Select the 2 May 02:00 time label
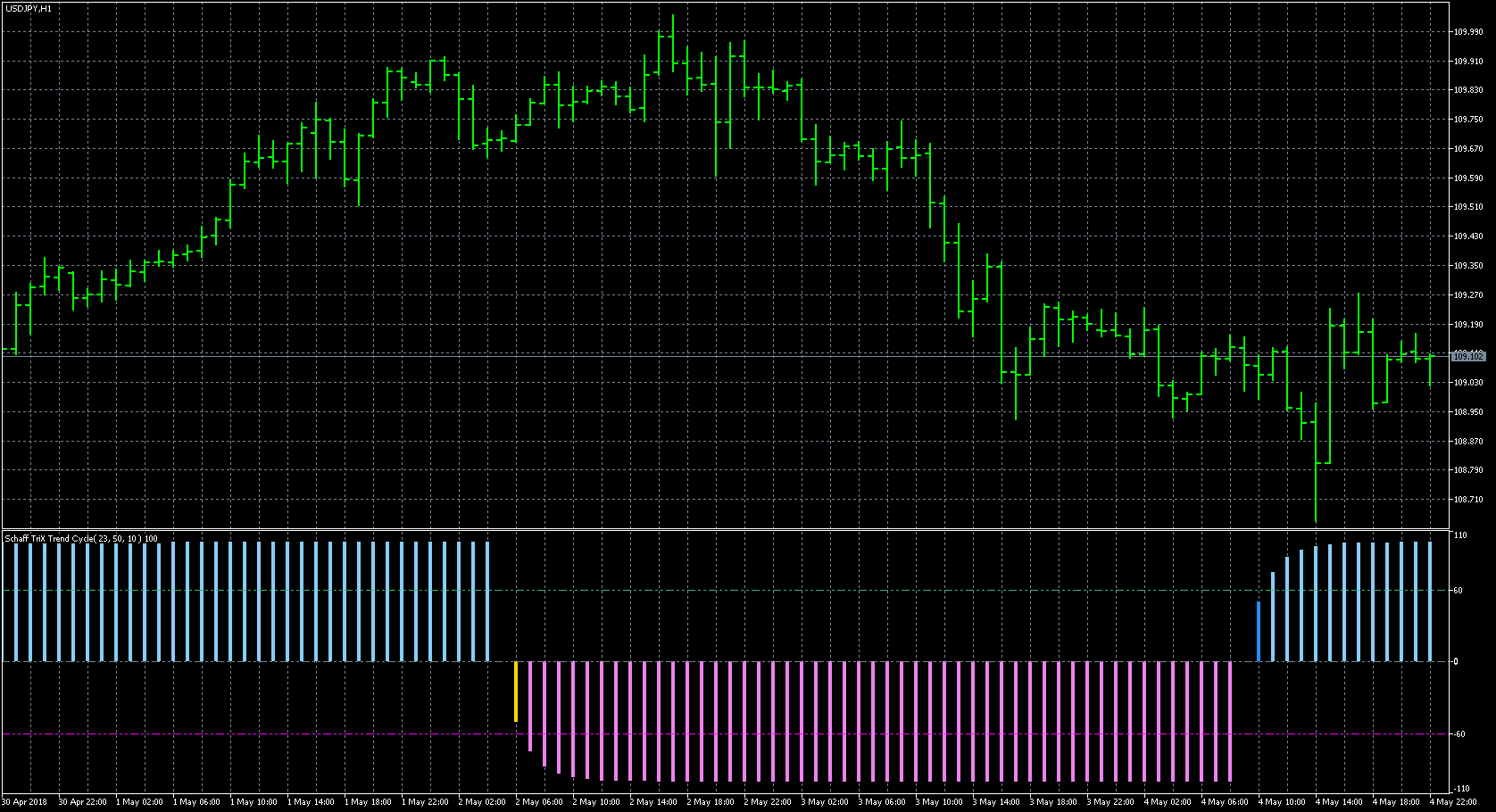Viewport: 1496px width, 812px height. [x=482, y=802]
